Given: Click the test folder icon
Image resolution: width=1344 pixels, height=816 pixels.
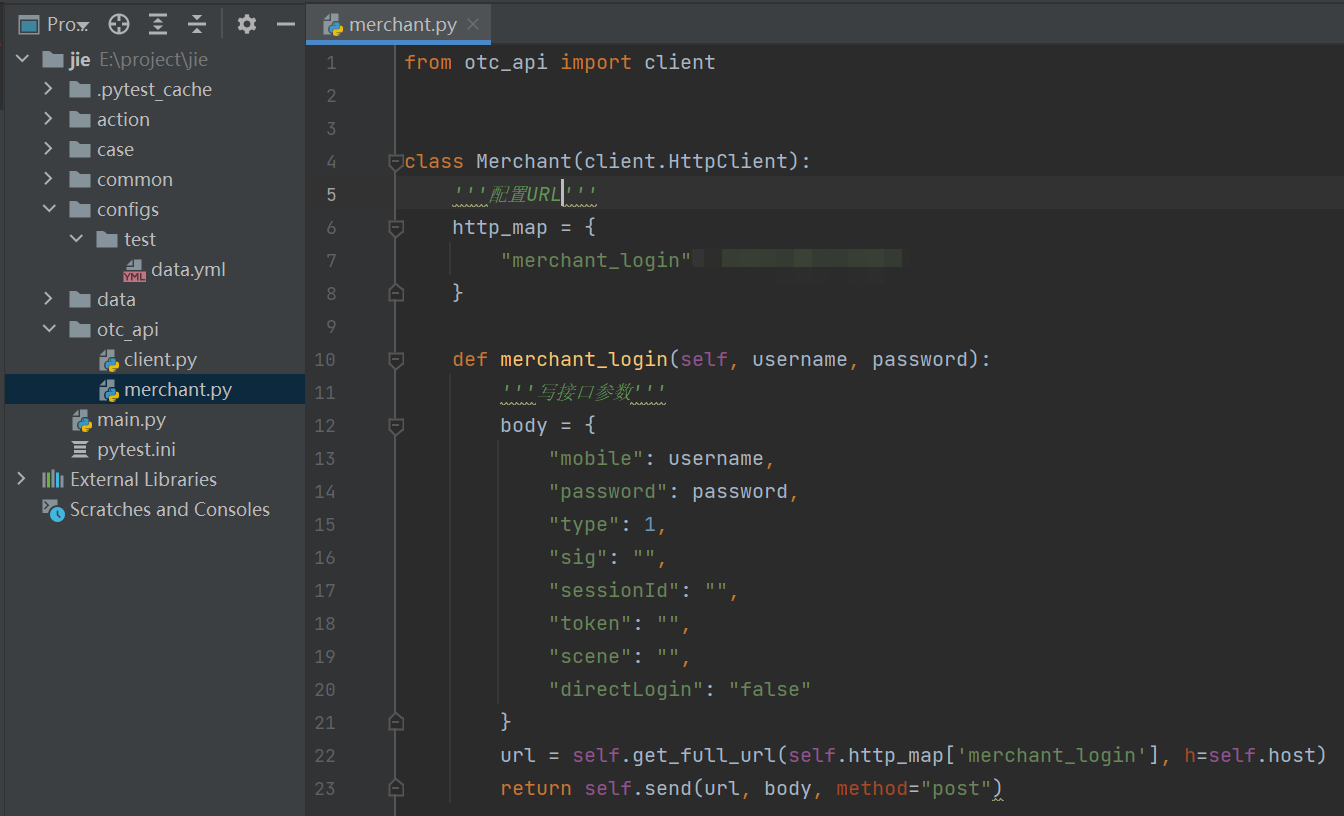Looking at the screenshot, I should click(x=107, y=240).
